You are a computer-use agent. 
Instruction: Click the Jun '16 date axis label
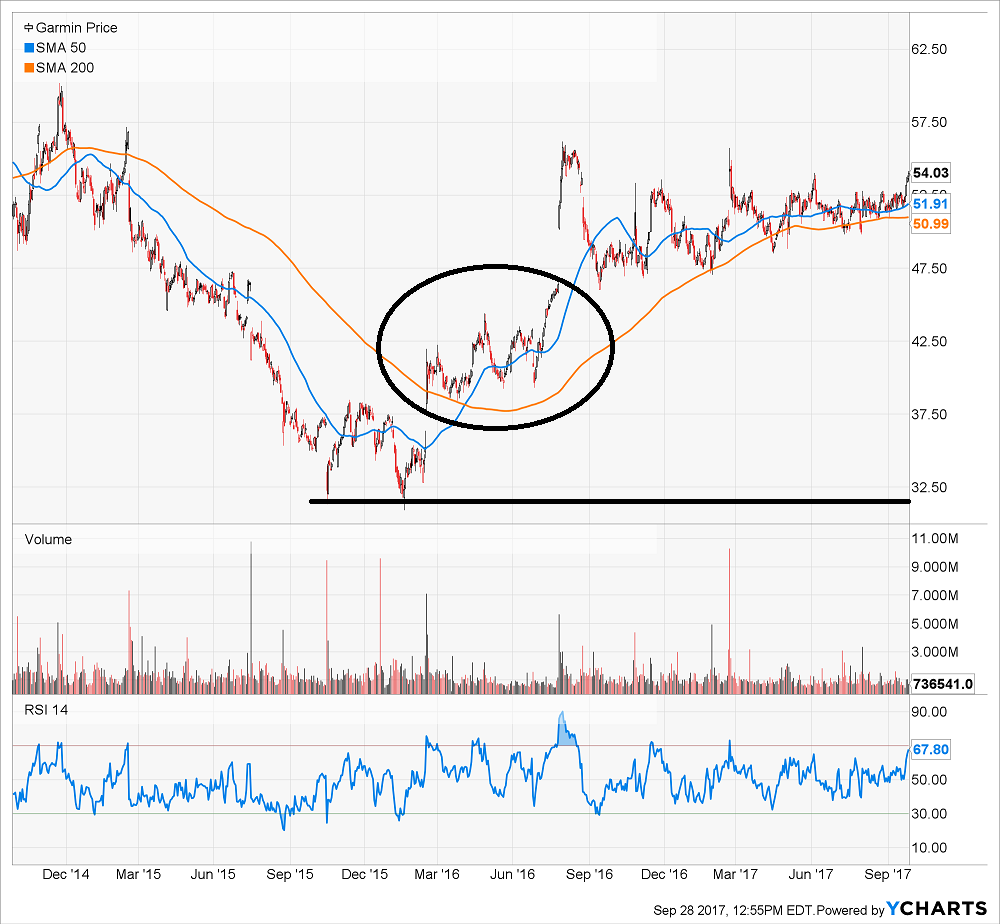coord(512,874)
